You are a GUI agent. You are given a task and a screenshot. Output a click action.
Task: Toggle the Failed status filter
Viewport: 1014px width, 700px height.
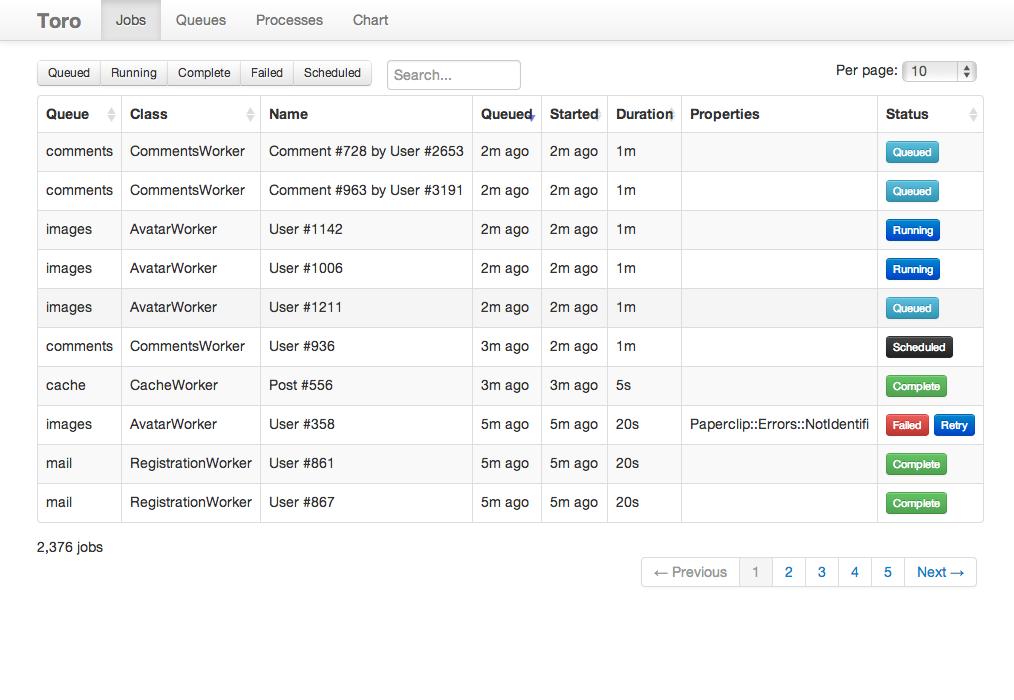coord(267,73)
